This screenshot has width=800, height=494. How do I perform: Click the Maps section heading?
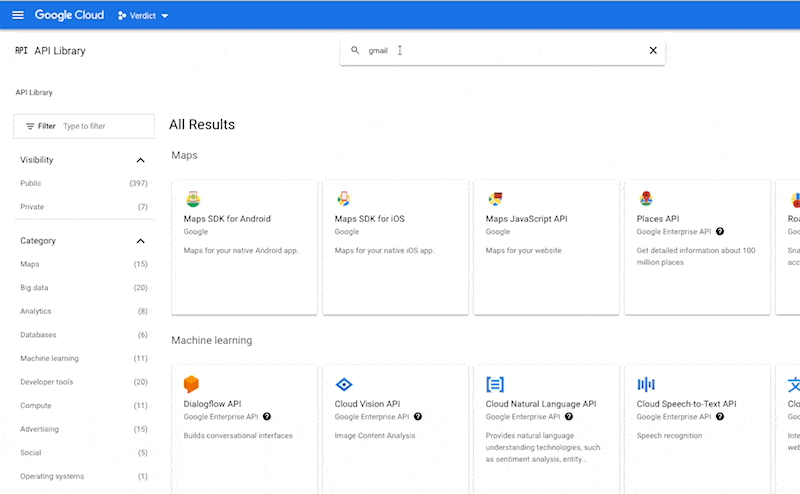pyautogui.click(x=184, y=155)
